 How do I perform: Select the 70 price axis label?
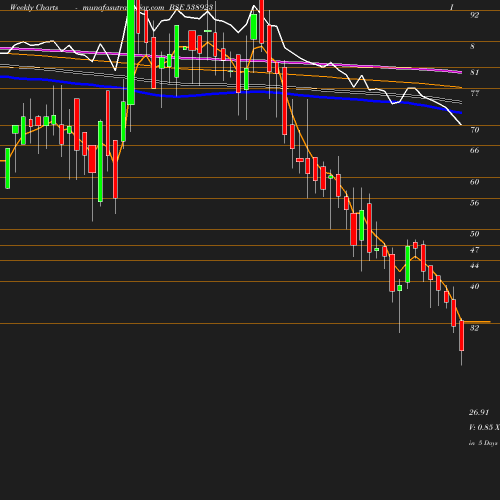pos(474,130)
